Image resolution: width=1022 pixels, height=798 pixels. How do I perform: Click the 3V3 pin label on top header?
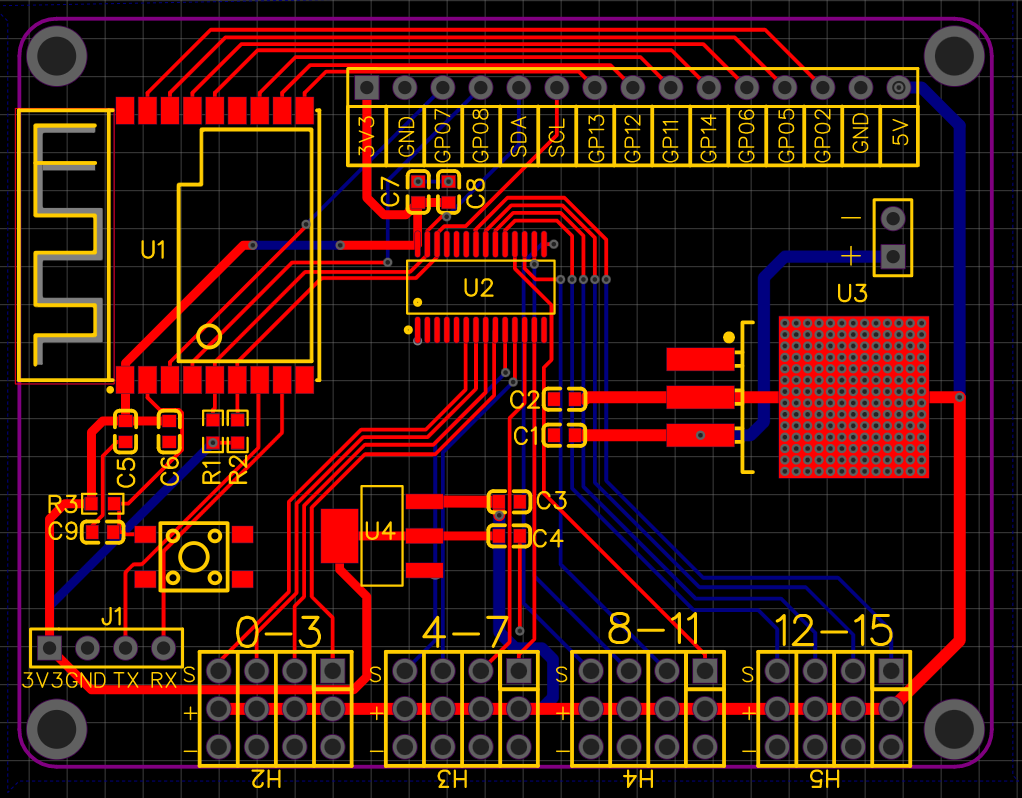[367, 136]
